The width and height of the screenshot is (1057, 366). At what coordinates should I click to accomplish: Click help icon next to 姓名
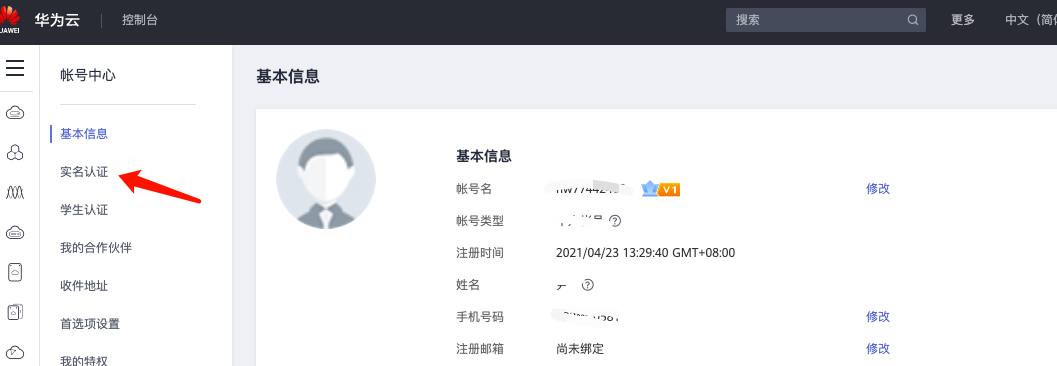pyautogui.click(x=588, y=284)
